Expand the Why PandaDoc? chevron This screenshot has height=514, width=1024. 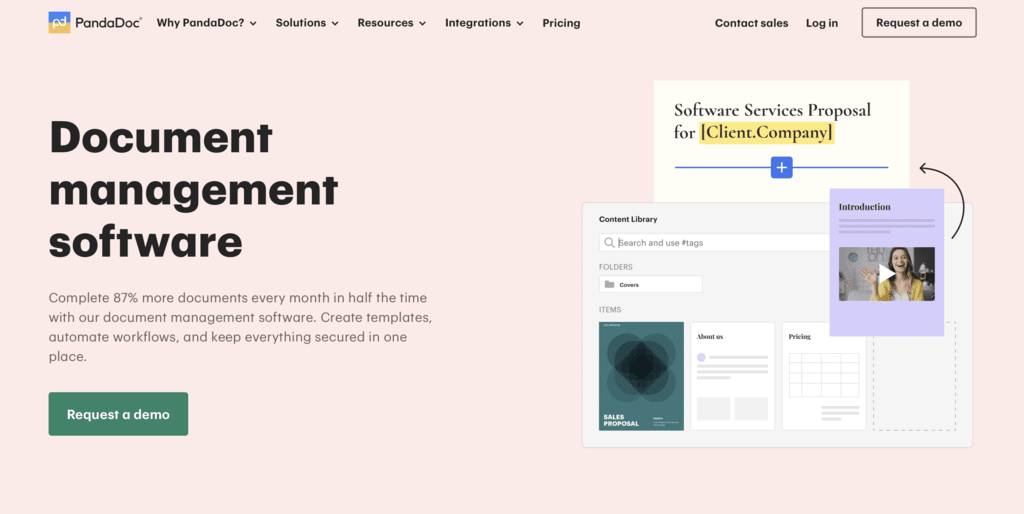[253, 24]
